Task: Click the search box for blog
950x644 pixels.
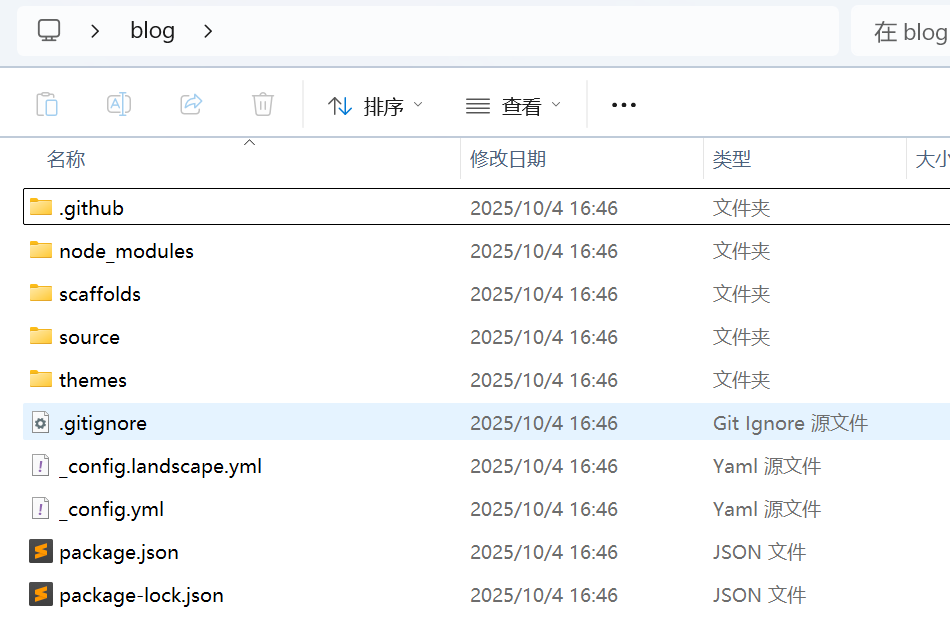Action: coord(905,32)
